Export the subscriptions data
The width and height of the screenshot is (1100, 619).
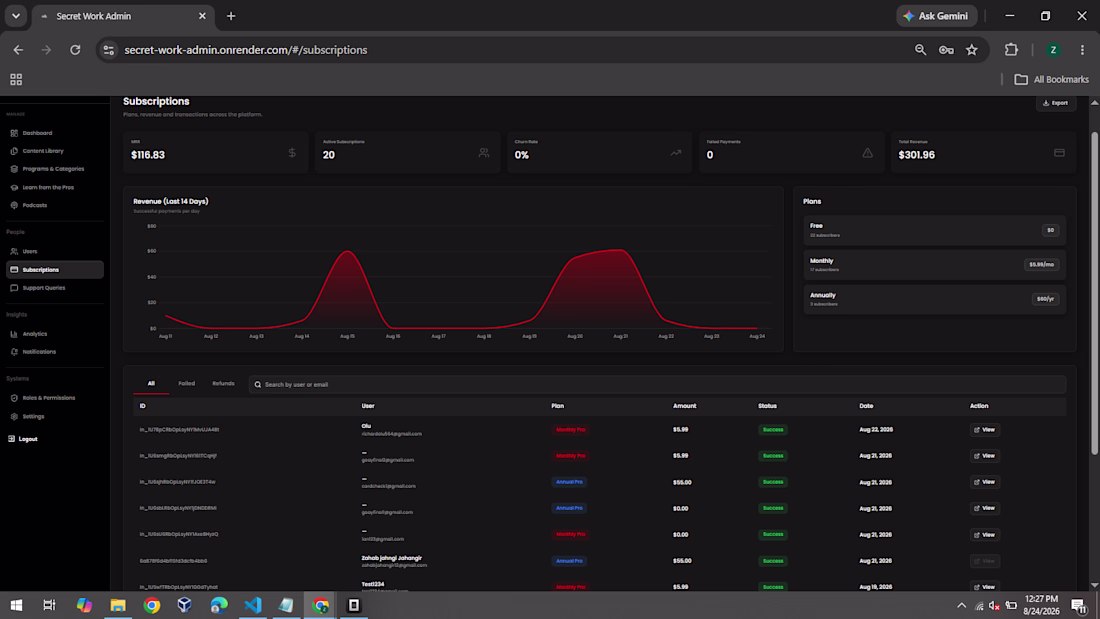click(1056, 103)
